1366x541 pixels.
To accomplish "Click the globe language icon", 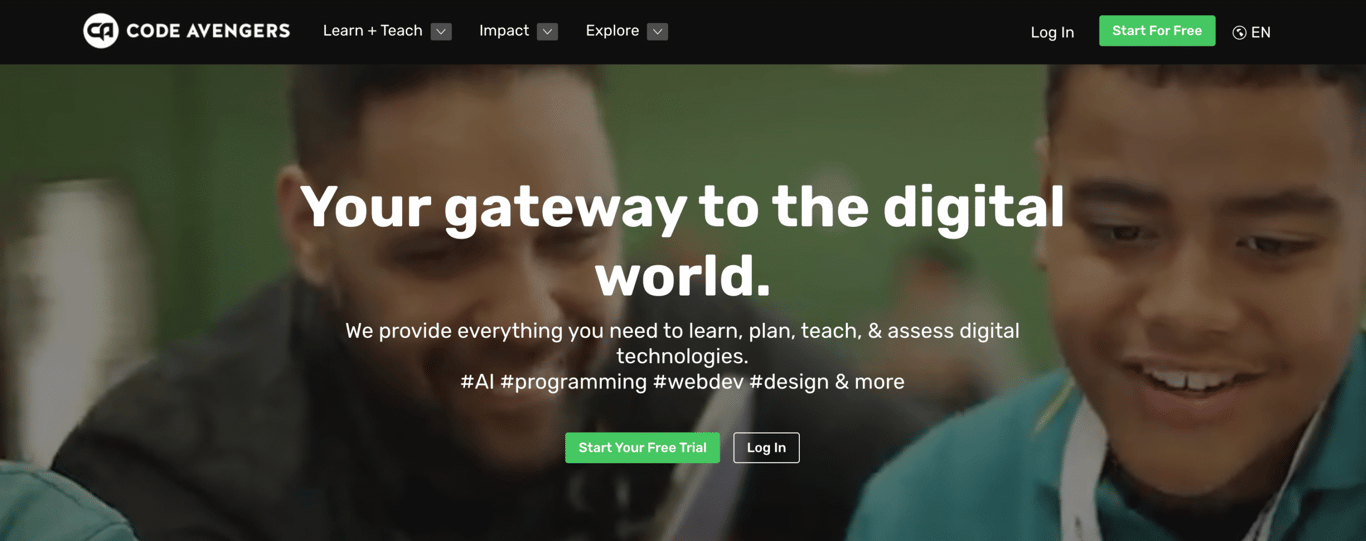I will [1239, 33].
